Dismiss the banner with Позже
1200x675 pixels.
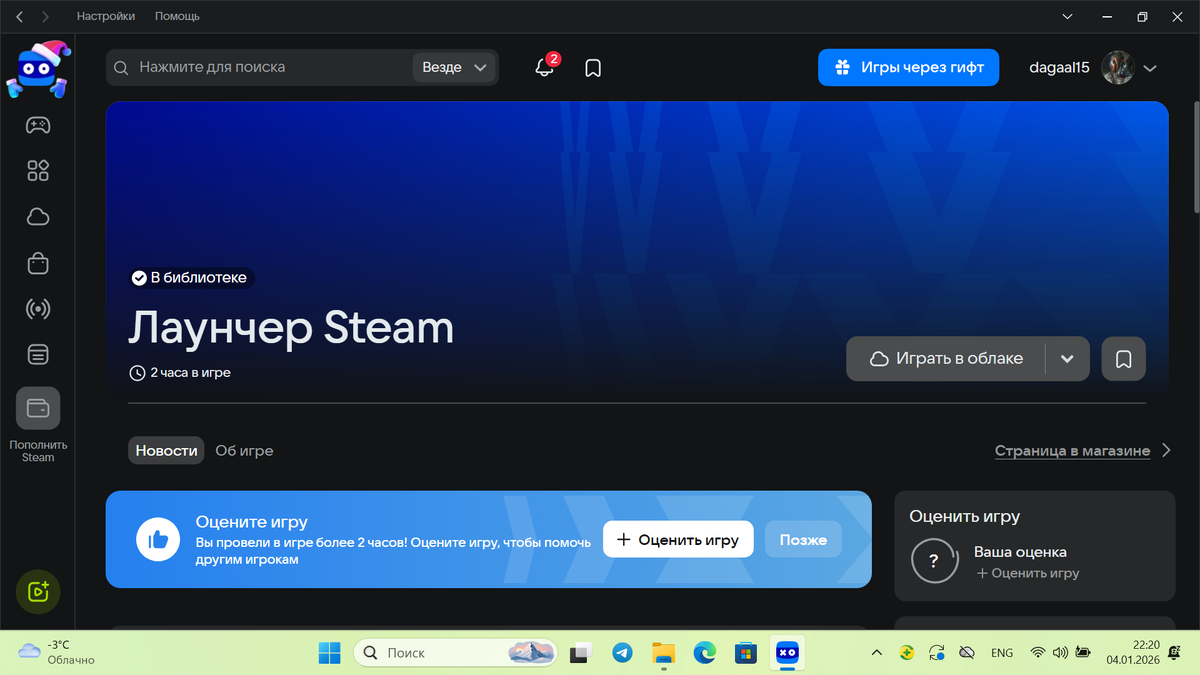(803, 540)
